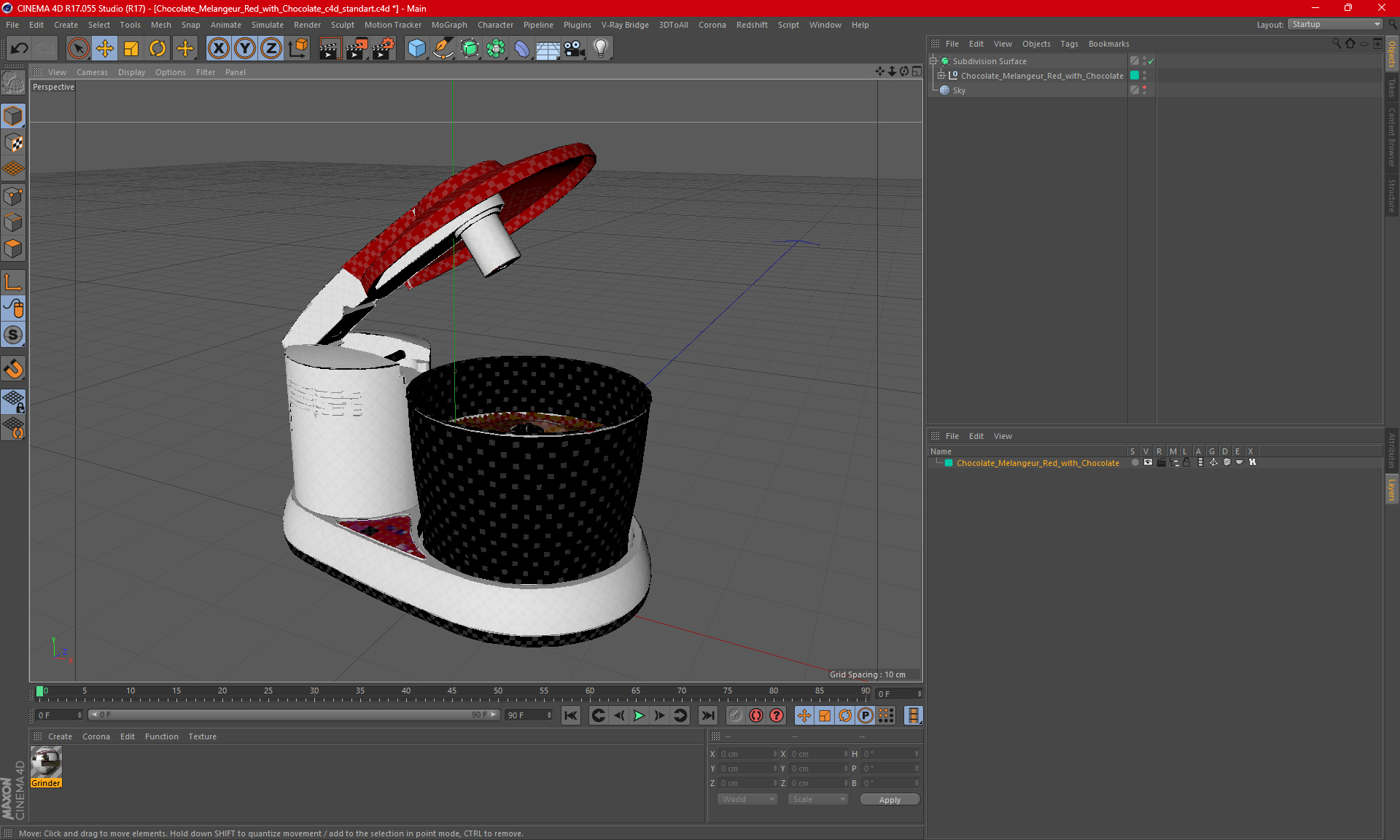1400x840 pixels.
Task: Render to Picture Viewer icon
Action: click(357, 49)
